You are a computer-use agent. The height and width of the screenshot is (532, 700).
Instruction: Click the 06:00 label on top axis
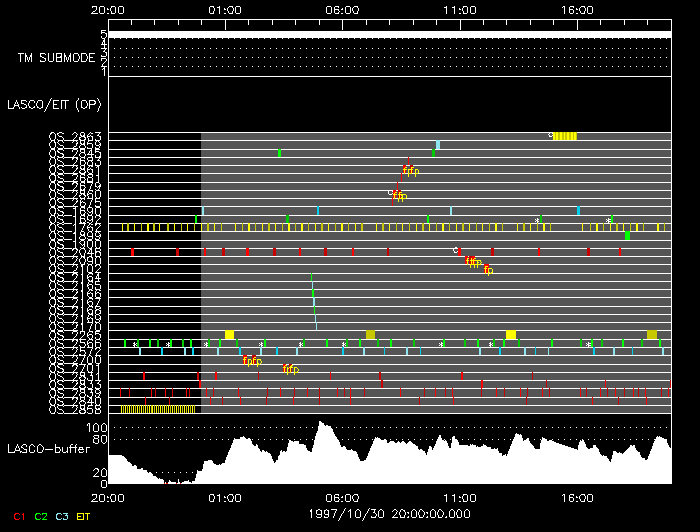(342, 11)
